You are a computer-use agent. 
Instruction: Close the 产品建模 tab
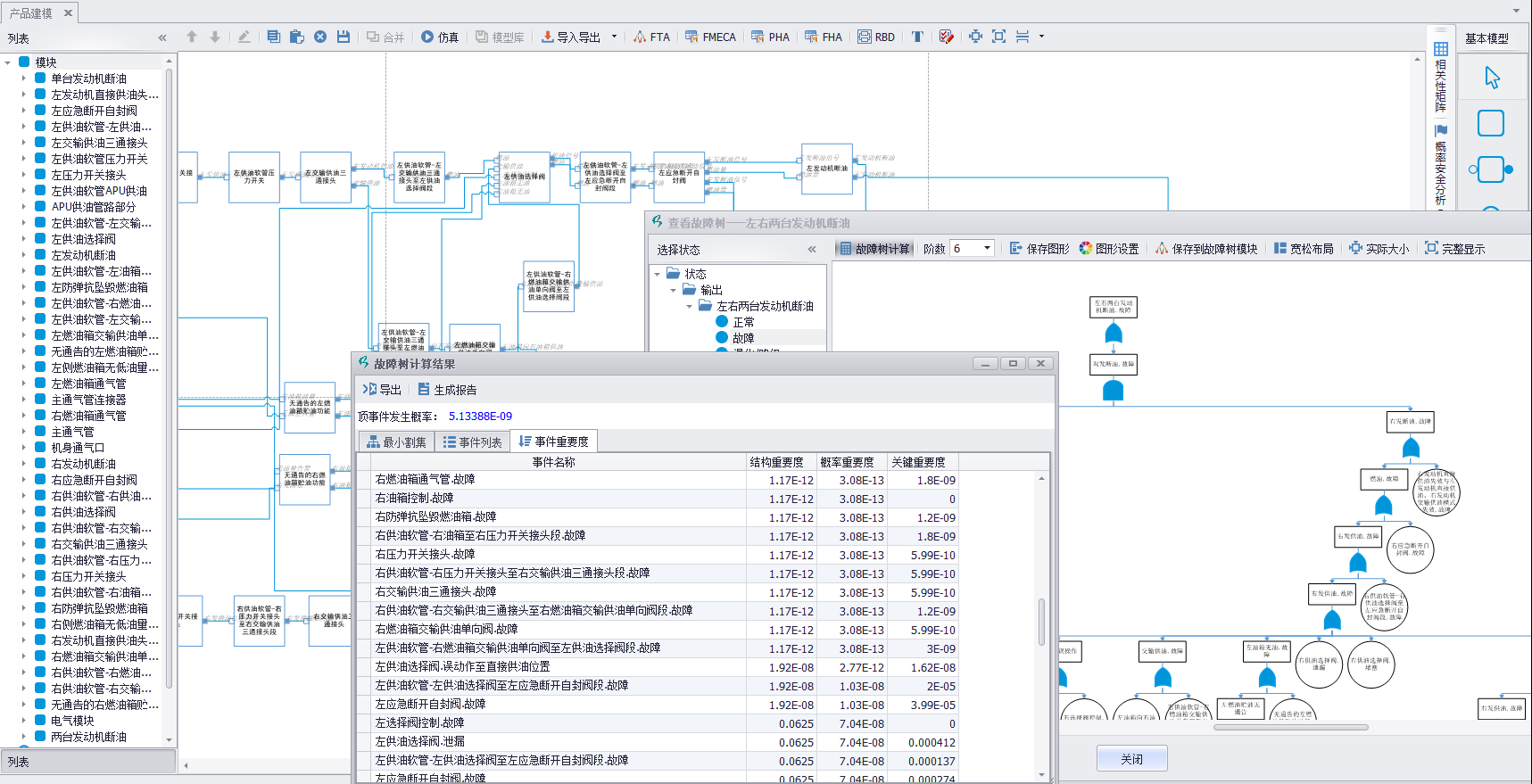[68, 12]
